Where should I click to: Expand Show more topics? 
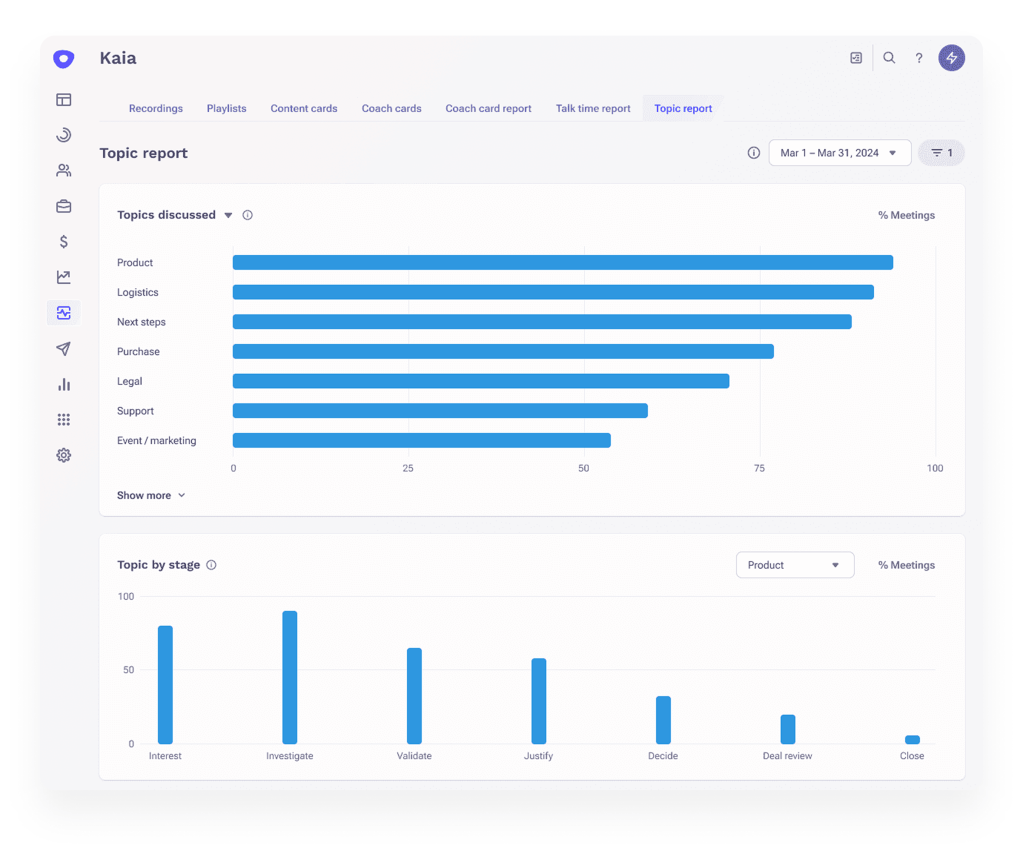click(151, 495)
